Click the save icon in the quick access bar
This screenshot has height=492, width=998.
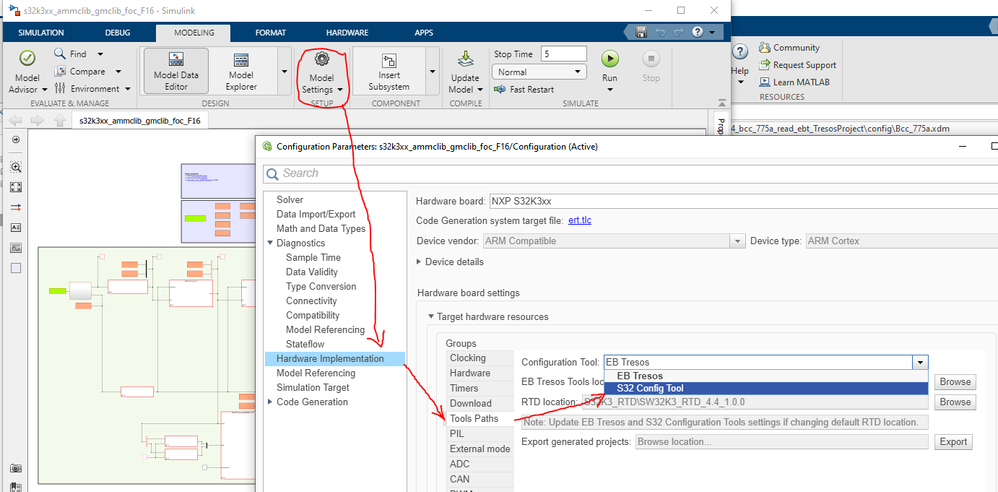coord(641,32)
